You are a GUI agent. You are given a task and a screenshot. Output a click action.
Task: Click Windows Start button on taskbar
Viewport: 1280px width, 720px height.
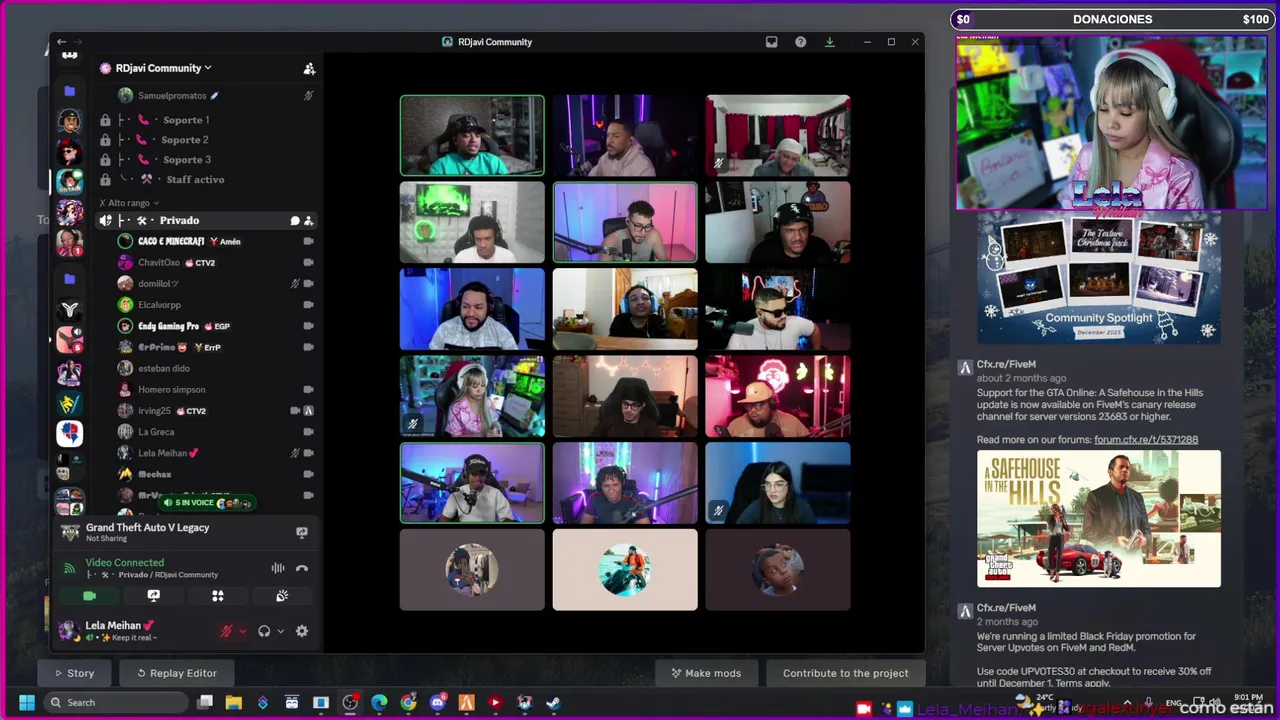[x=27, y=703]
